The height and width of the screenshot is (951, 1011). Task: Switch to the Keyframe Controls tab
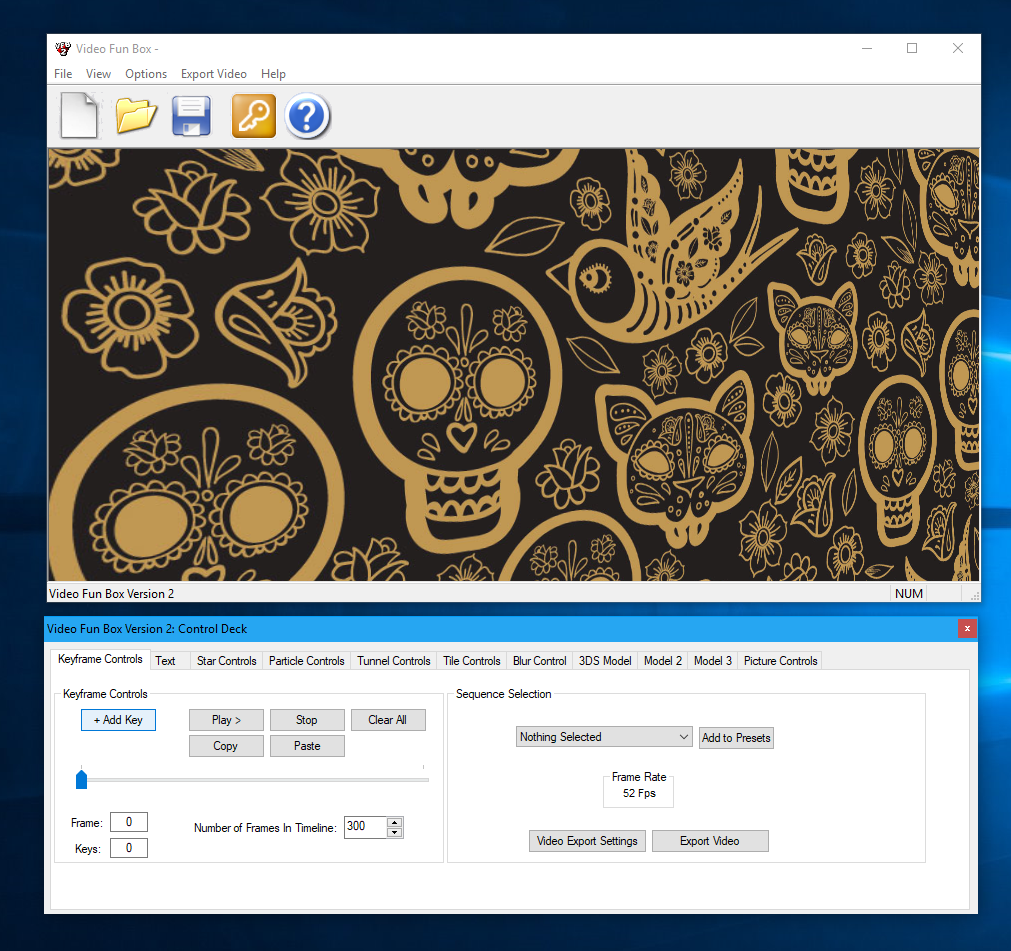tap(100, 659)
